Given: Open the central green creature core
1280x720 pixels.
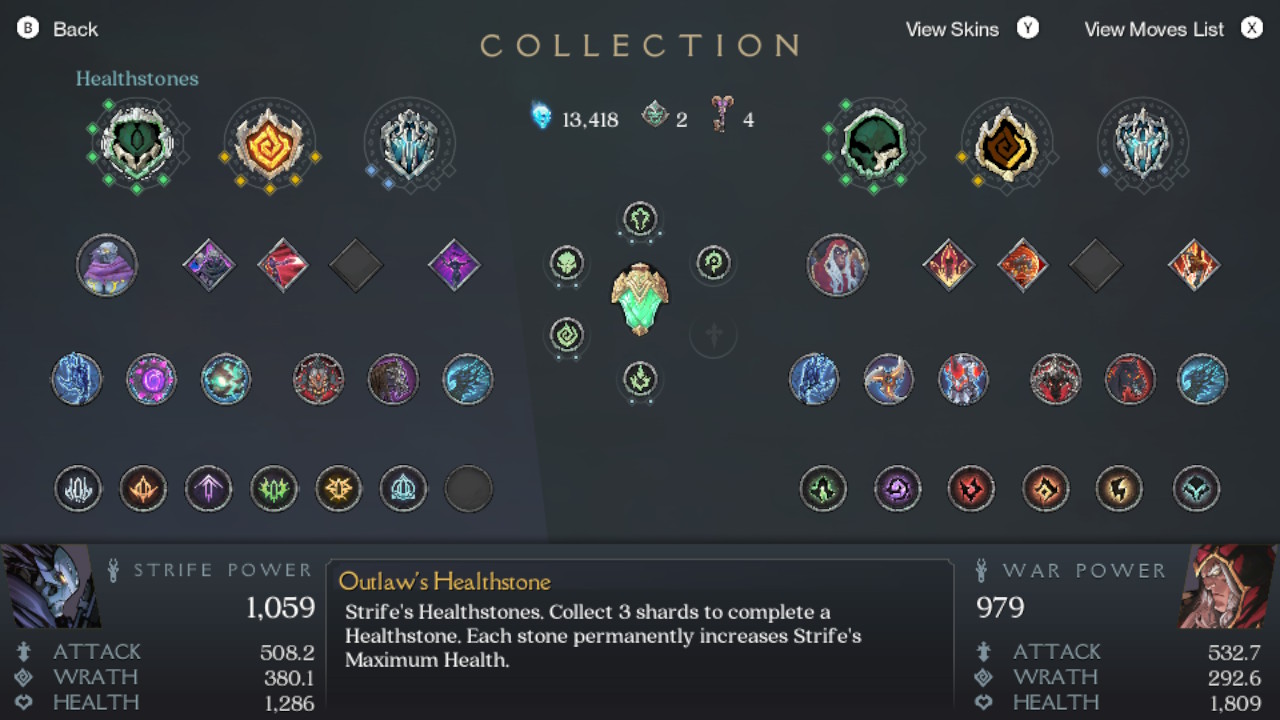Looking at the screenshot, I should point(640,298).
